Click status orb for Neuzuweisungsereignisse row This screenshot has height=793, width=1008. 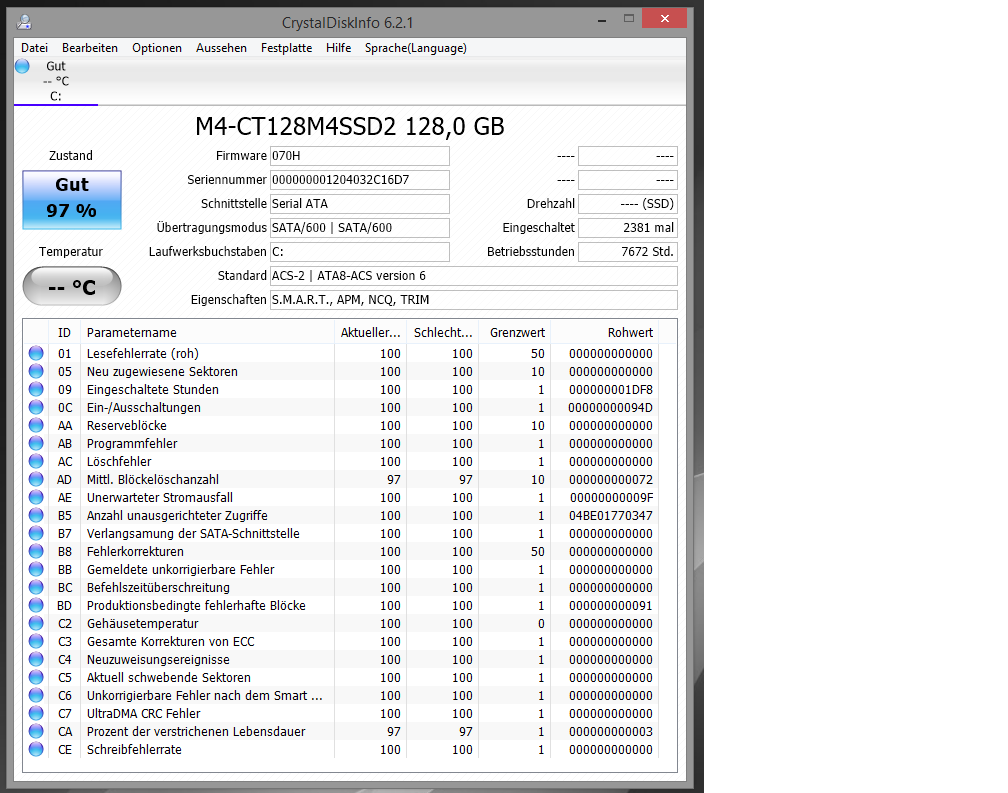(36, 659)
